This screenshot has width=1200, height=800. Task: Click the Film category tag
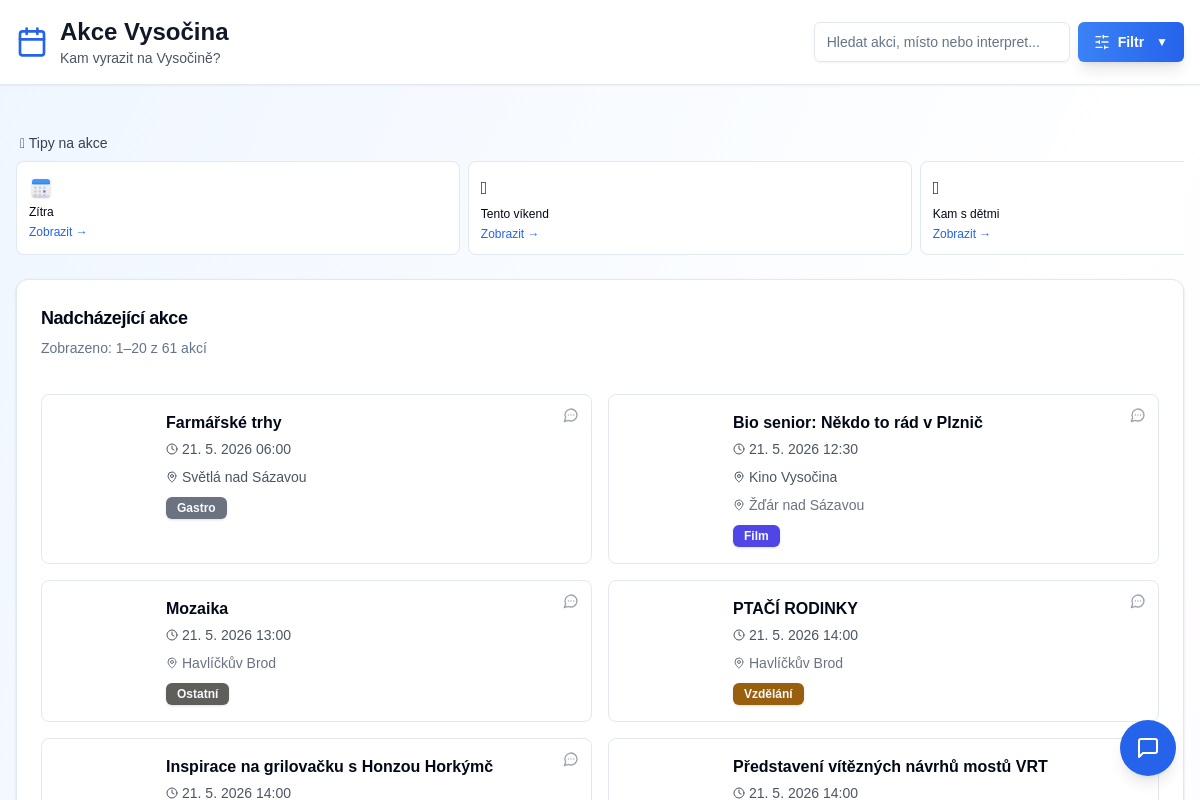coord(756,536)
